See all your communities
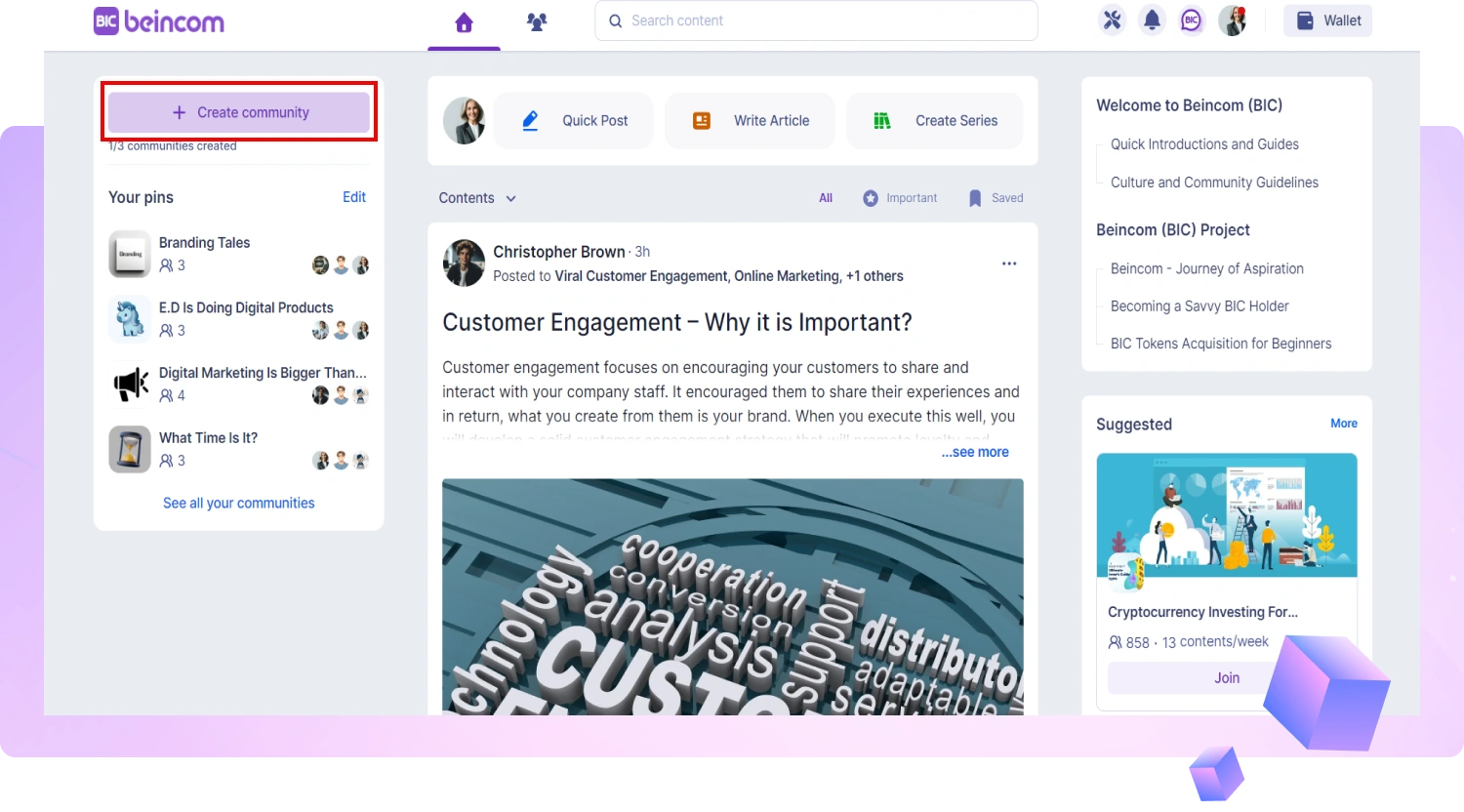Screen dimensions: 1464x812 (x=239, y=504)
